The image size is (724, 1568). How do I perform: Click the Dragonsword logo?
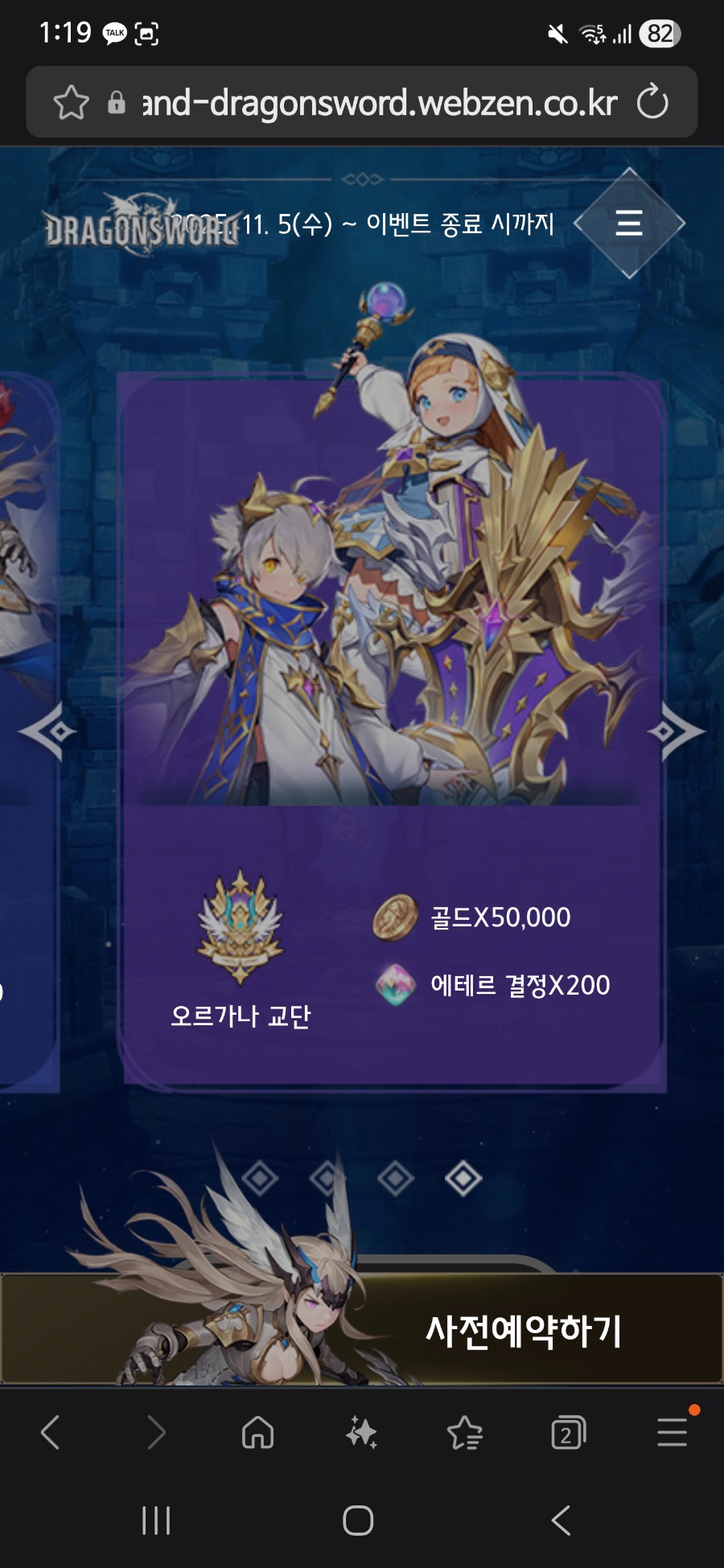(142, 224)
